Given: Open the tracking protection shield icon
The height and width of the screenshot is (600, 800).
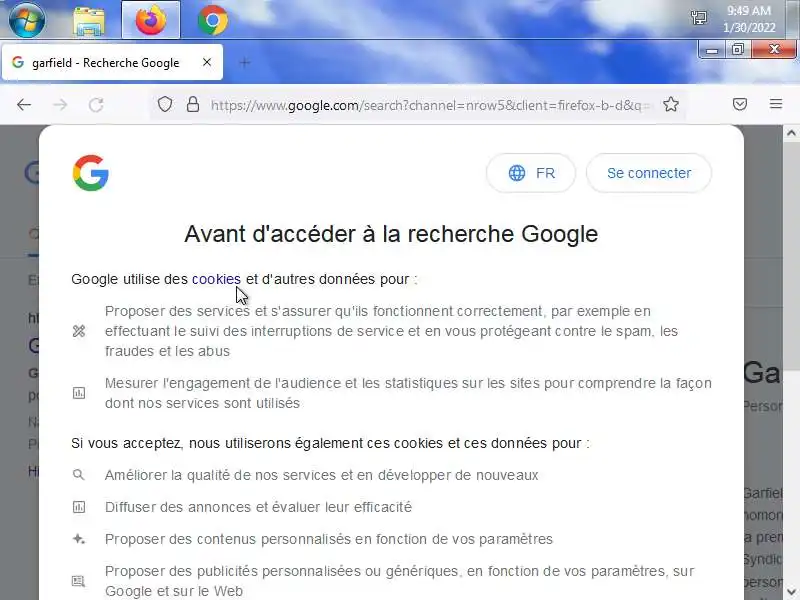Looking at the screenshot, I should tap(165, 105).
